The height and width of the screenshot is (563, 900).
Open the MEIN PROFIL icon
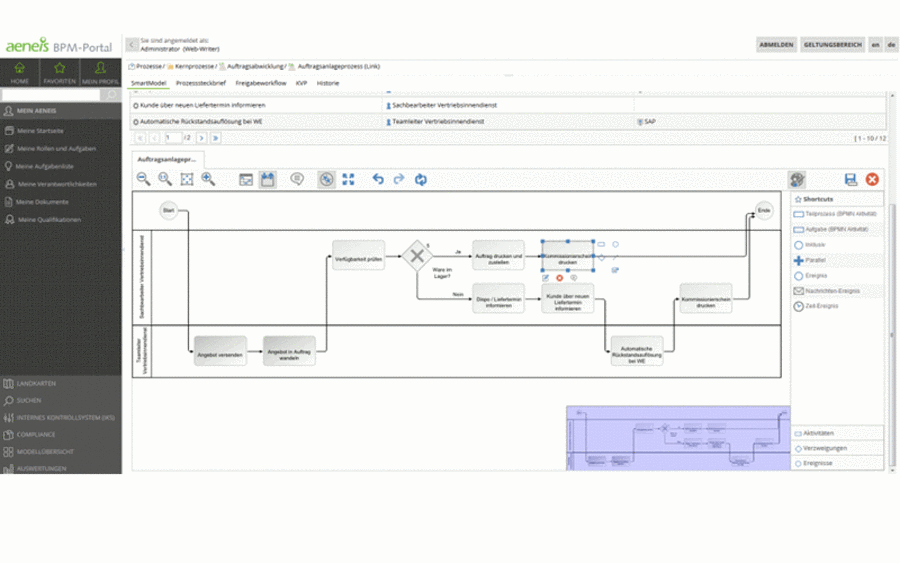point(100,73)
